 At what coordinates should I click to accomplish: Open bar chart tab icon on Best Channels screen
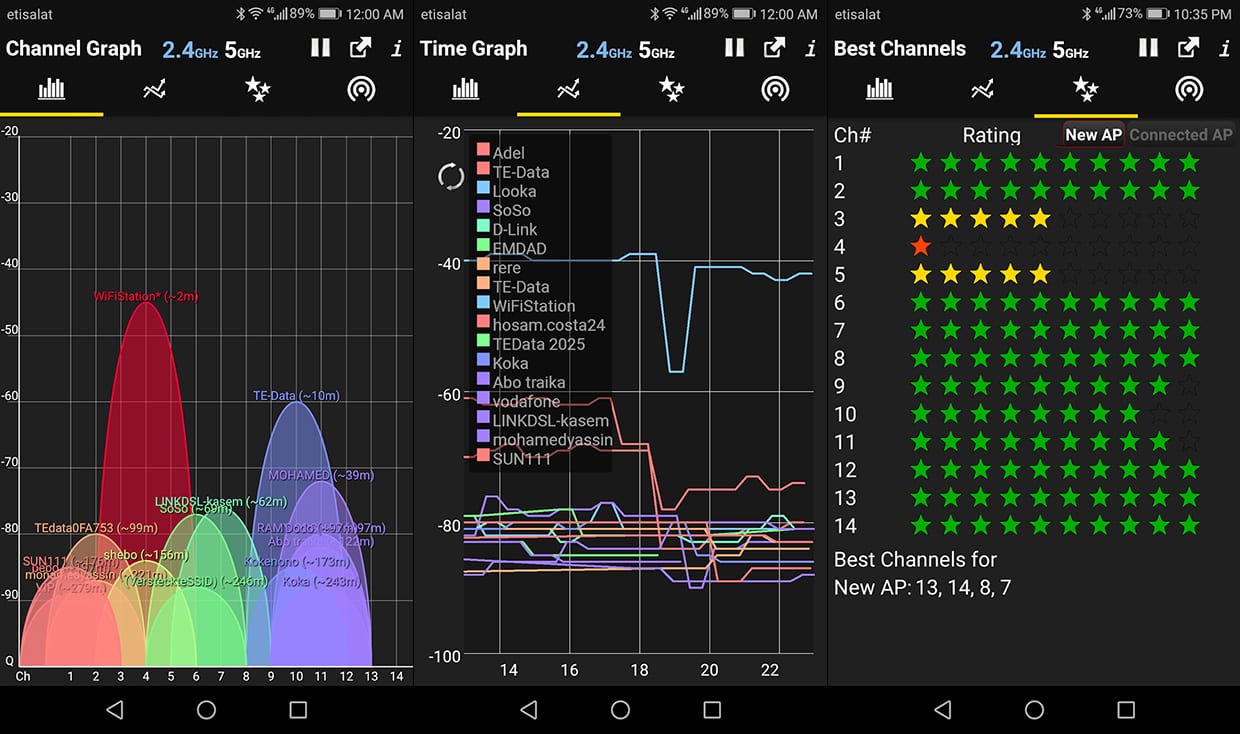point(879,89)
